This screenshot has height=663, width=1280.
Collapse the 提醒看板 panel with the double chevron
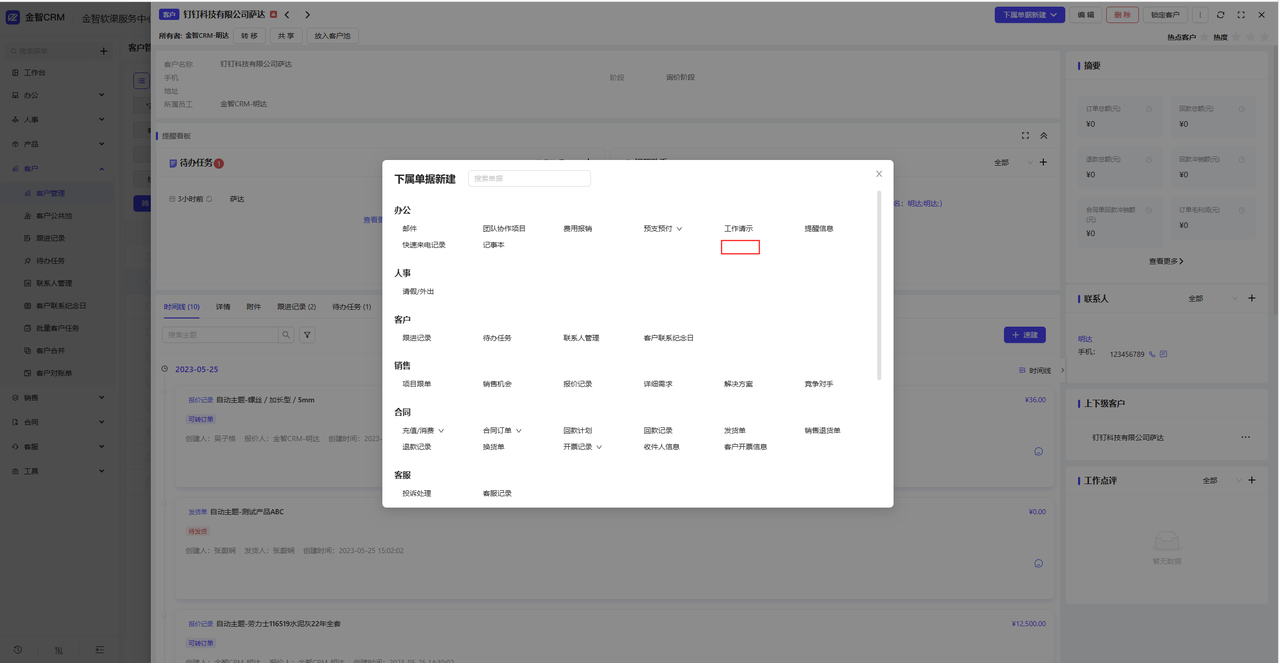(1044, 136)
